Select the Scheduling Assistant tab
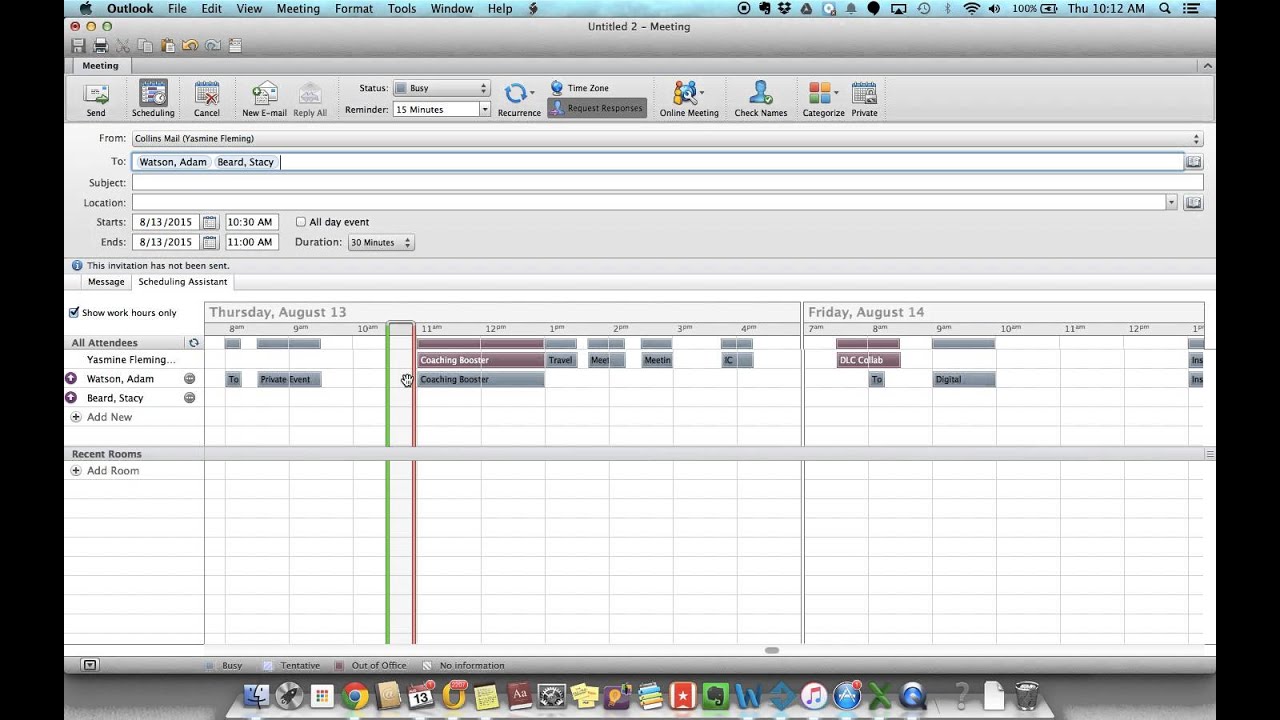 click(x=183, y=282)
